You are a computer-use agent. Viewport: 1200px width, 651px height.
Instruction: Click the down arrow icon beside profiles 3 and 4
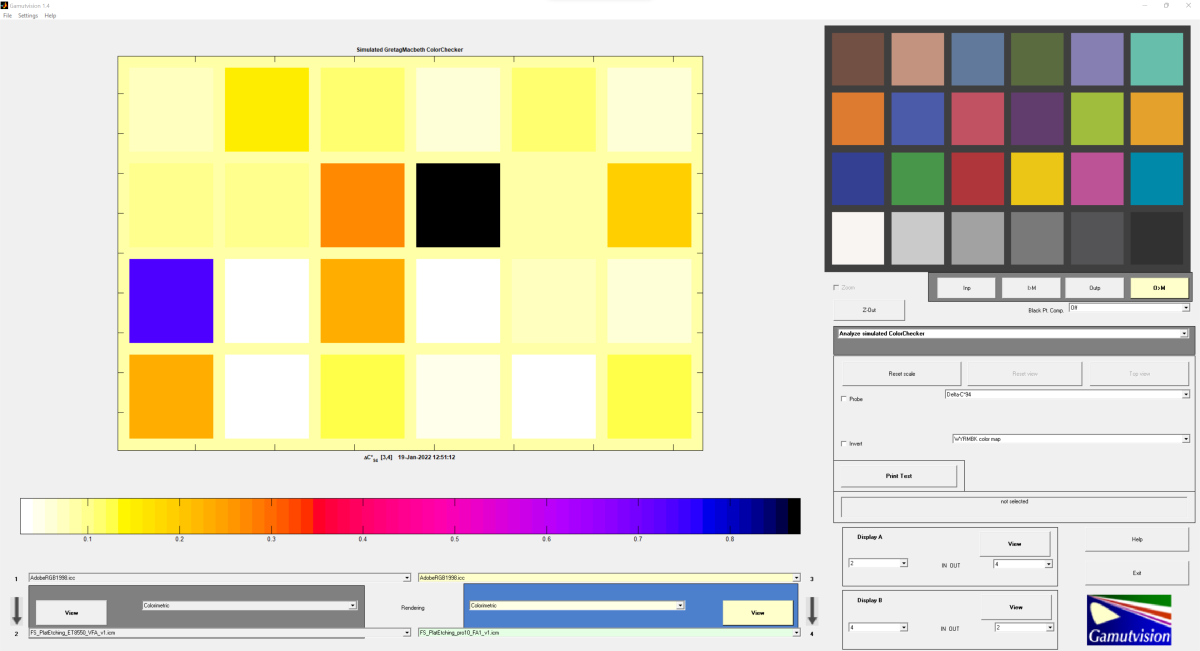point(813,609)
